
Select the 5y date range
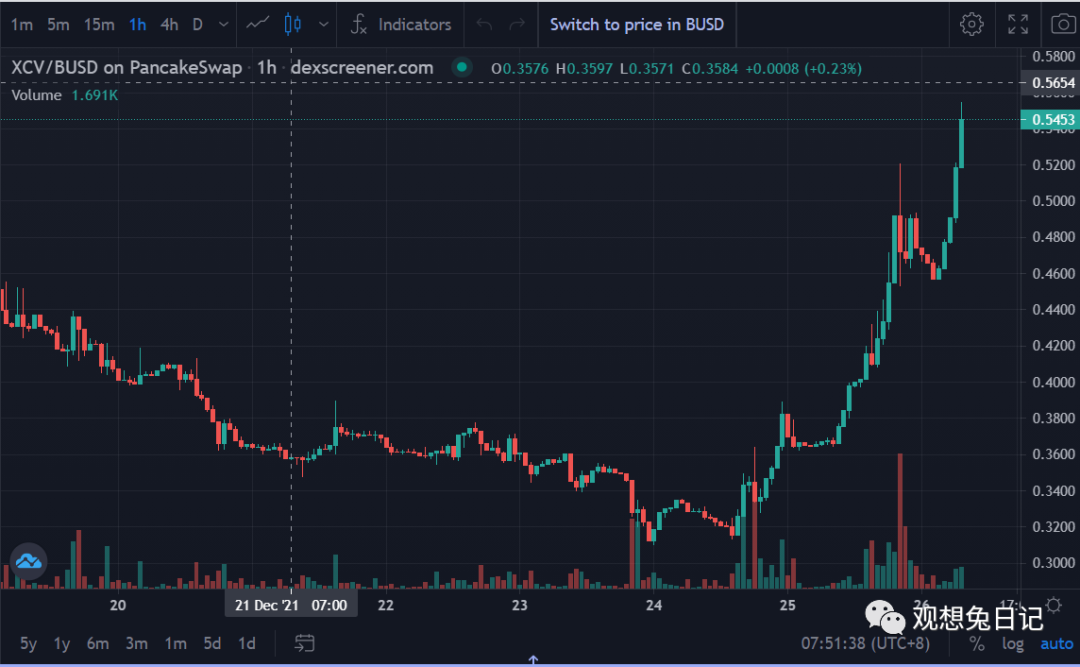tap(28, 644)
